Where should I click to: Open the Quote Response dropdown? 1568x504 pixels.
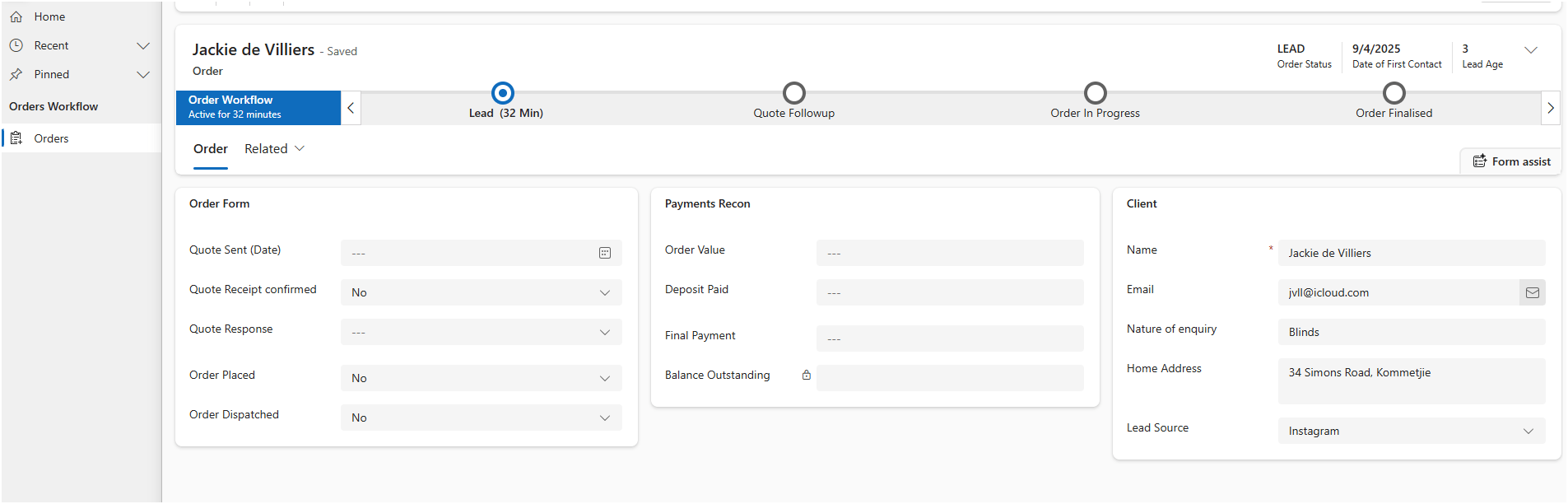coord(482,332)
